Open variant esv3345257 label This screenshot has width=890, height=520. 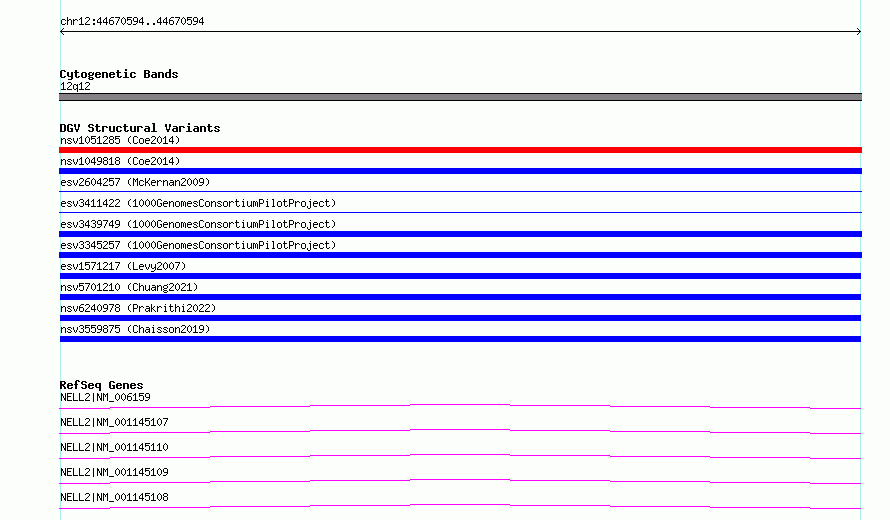coord(198,245)
